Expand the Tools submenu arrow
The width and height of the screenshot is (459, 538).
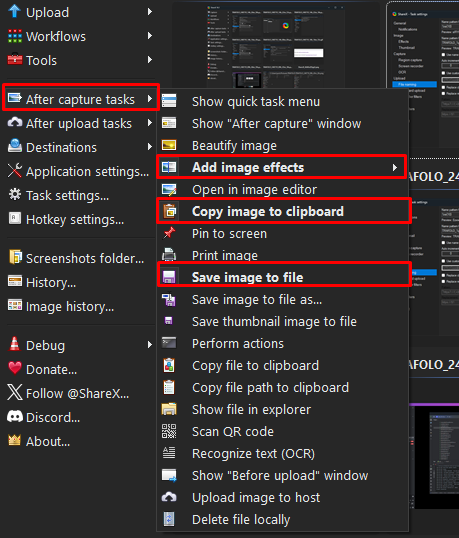[150, 60]
